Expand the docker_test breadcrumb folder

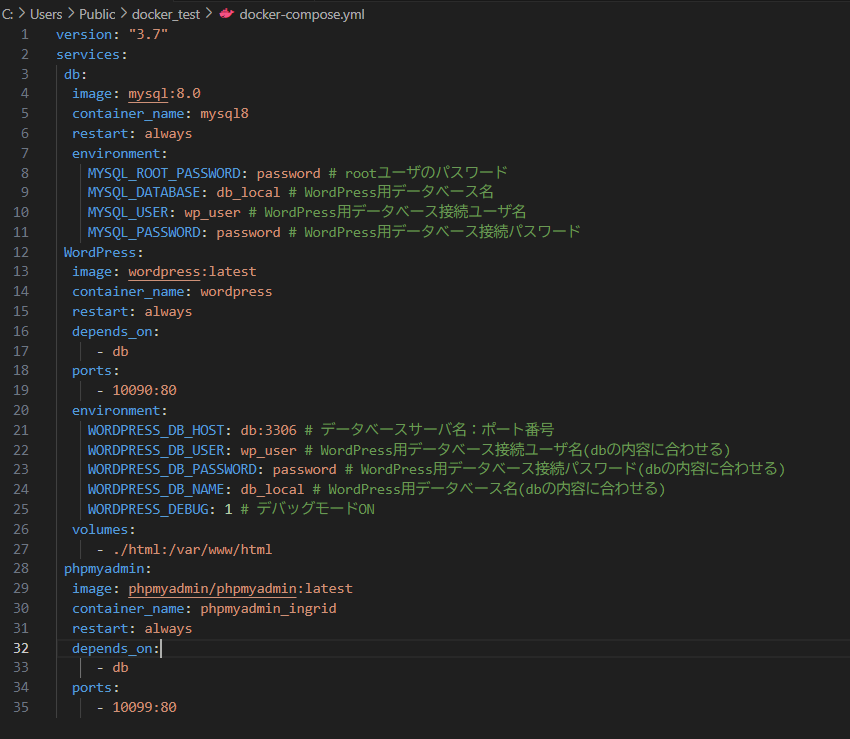click(x=165, y=15)
